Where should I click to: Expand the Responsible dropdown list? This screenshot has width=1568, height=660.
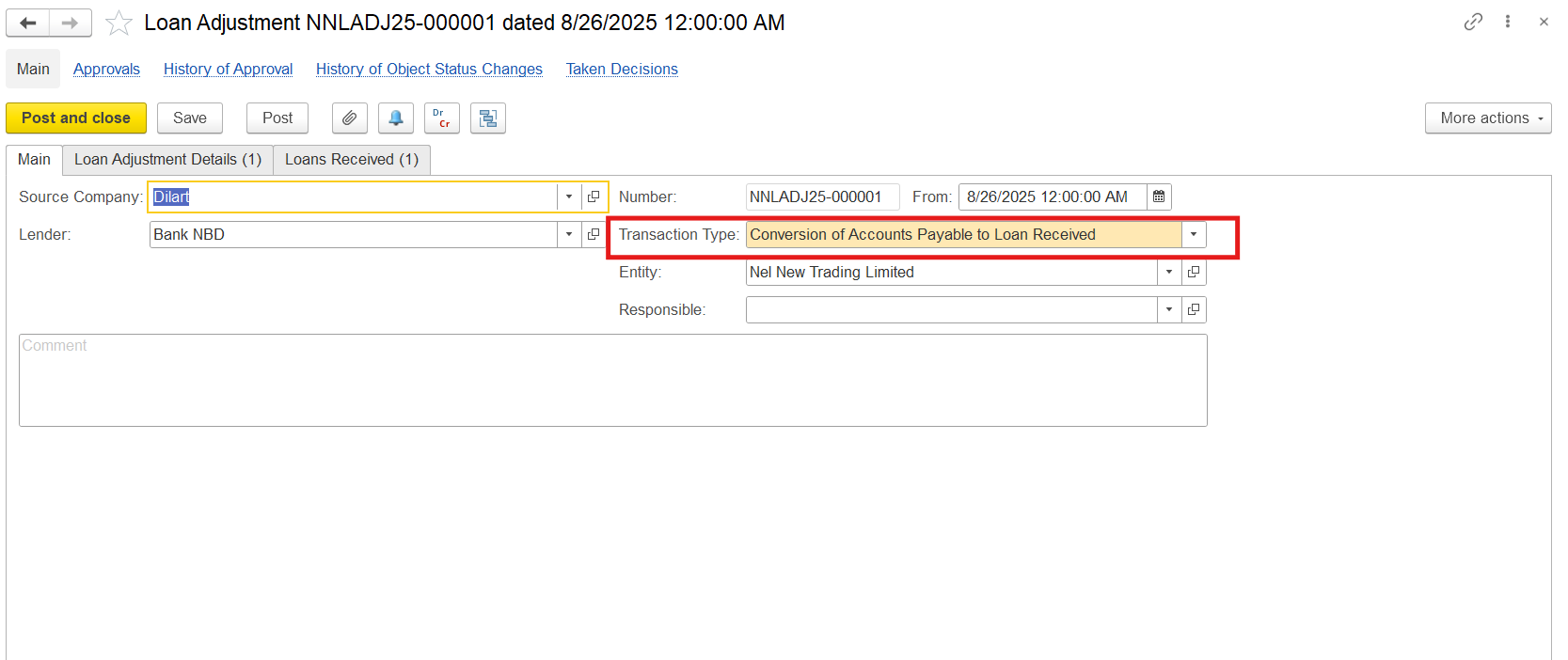pyautogui.click(x=1169, y=309)
